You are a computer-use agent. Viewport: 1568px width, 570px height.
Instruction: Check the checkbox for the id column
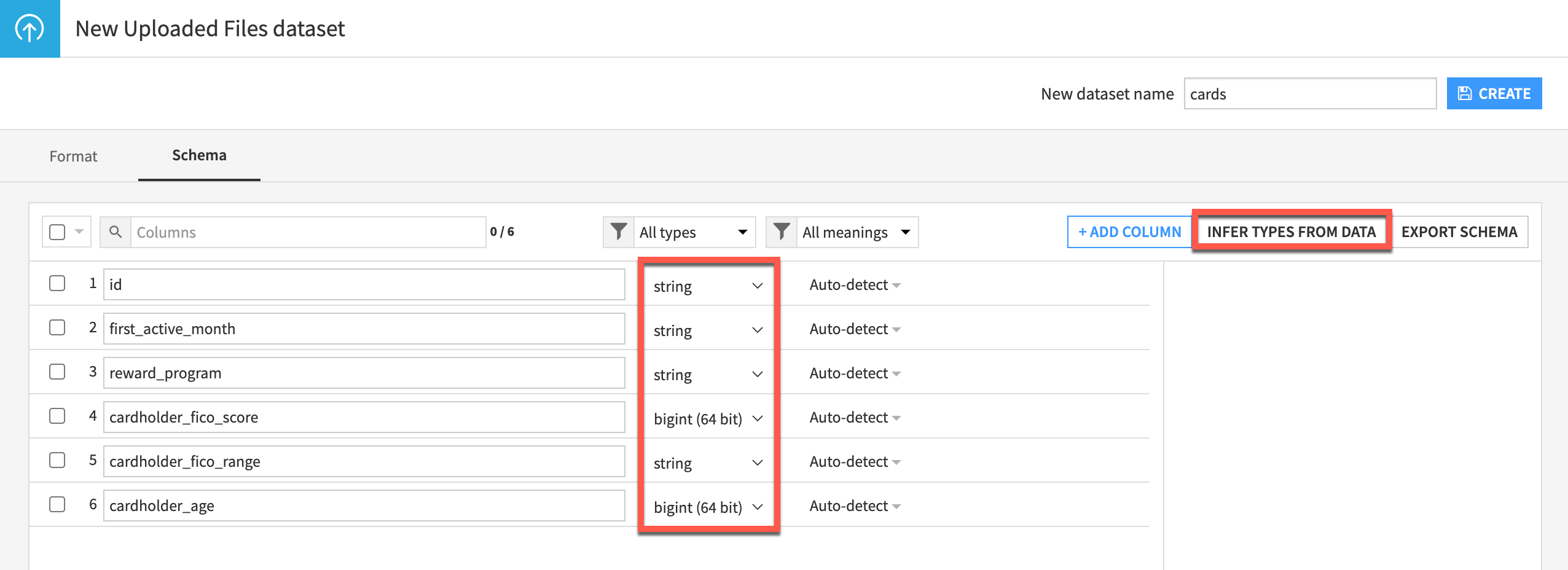[57, 283]
